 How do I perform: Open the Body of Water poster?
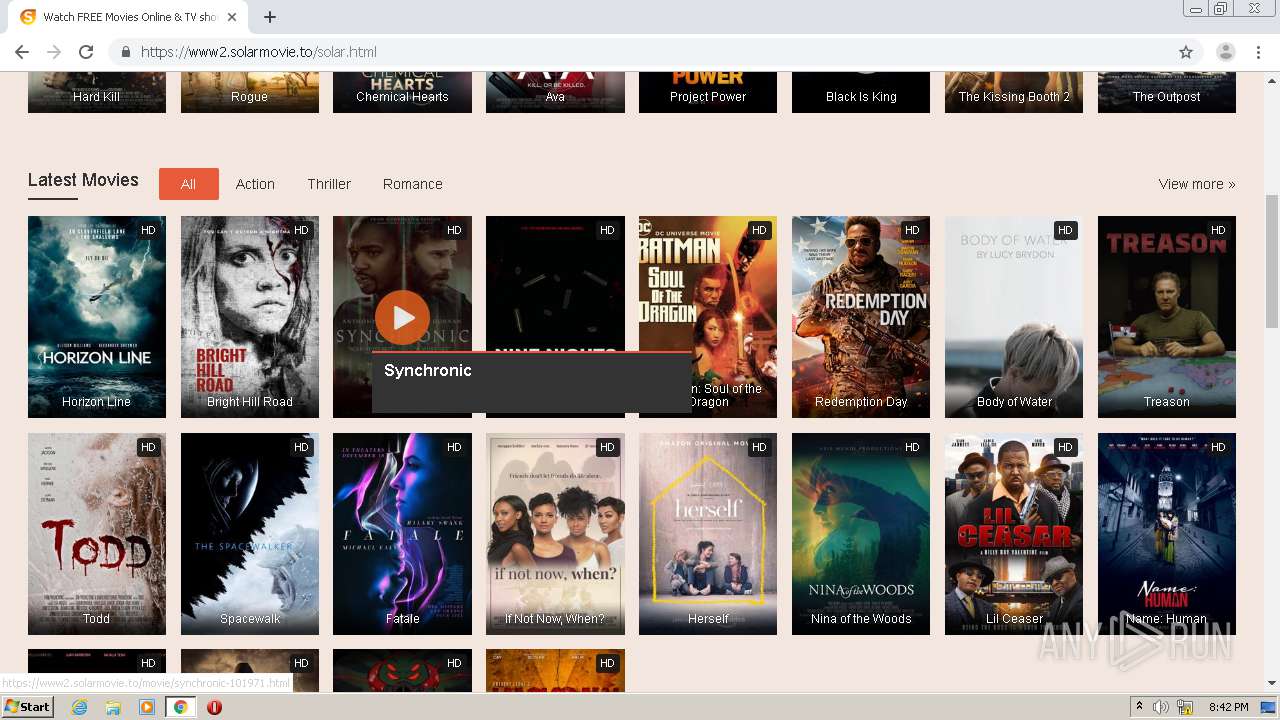pyautogui.click(x=1014, y=317)
